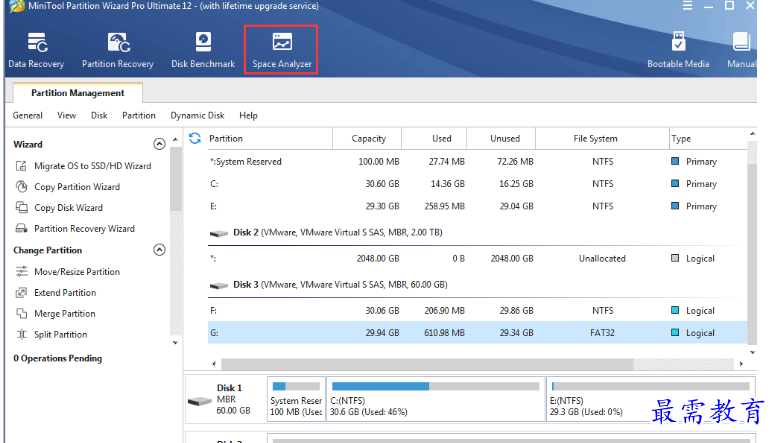Click E:(NTFS) block in disk map
Image resolution: width=773 pixels, height=443 pixels.
pos(650,399)
